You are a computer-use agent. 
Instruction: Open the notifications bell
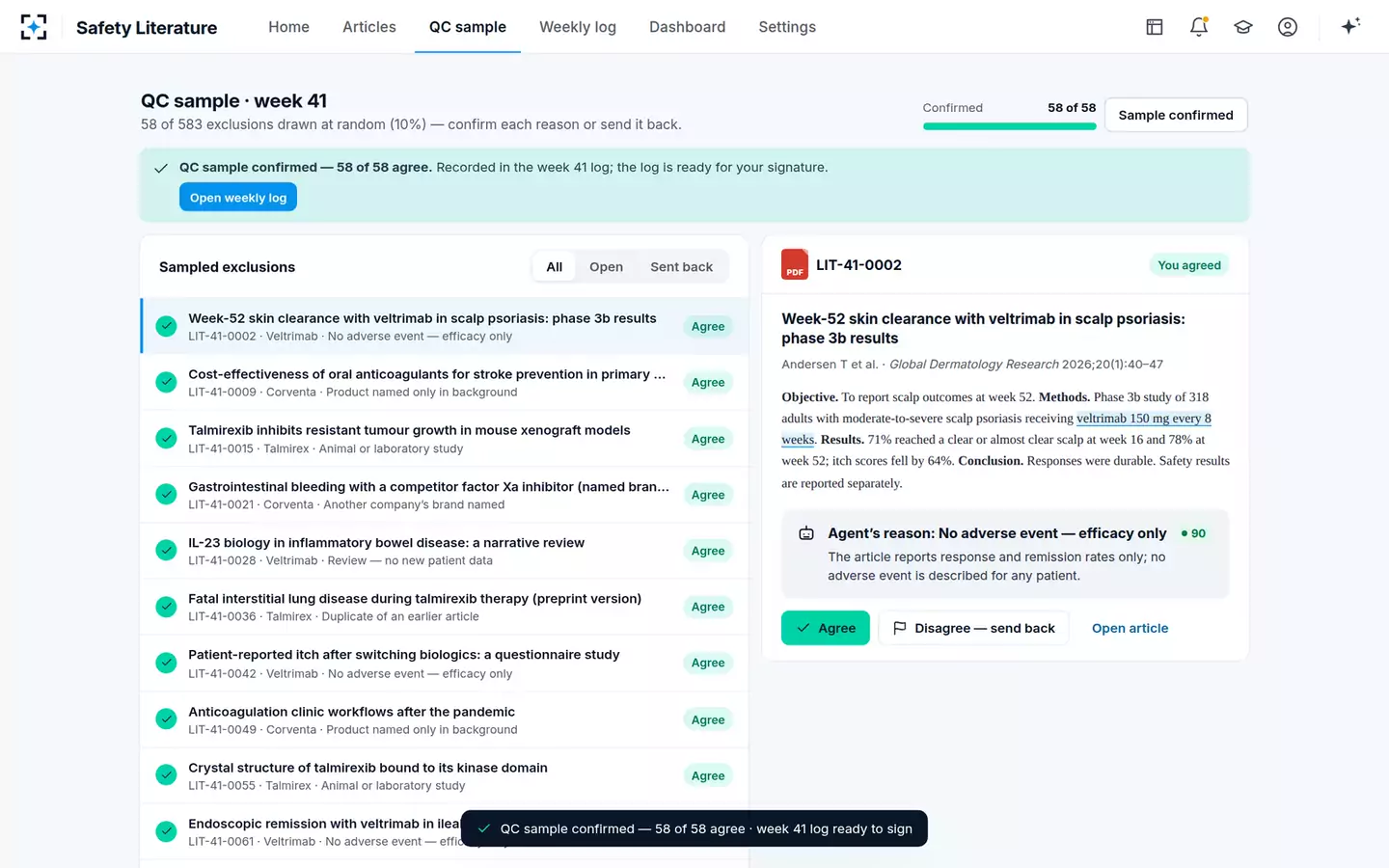tap(1199, 27)
